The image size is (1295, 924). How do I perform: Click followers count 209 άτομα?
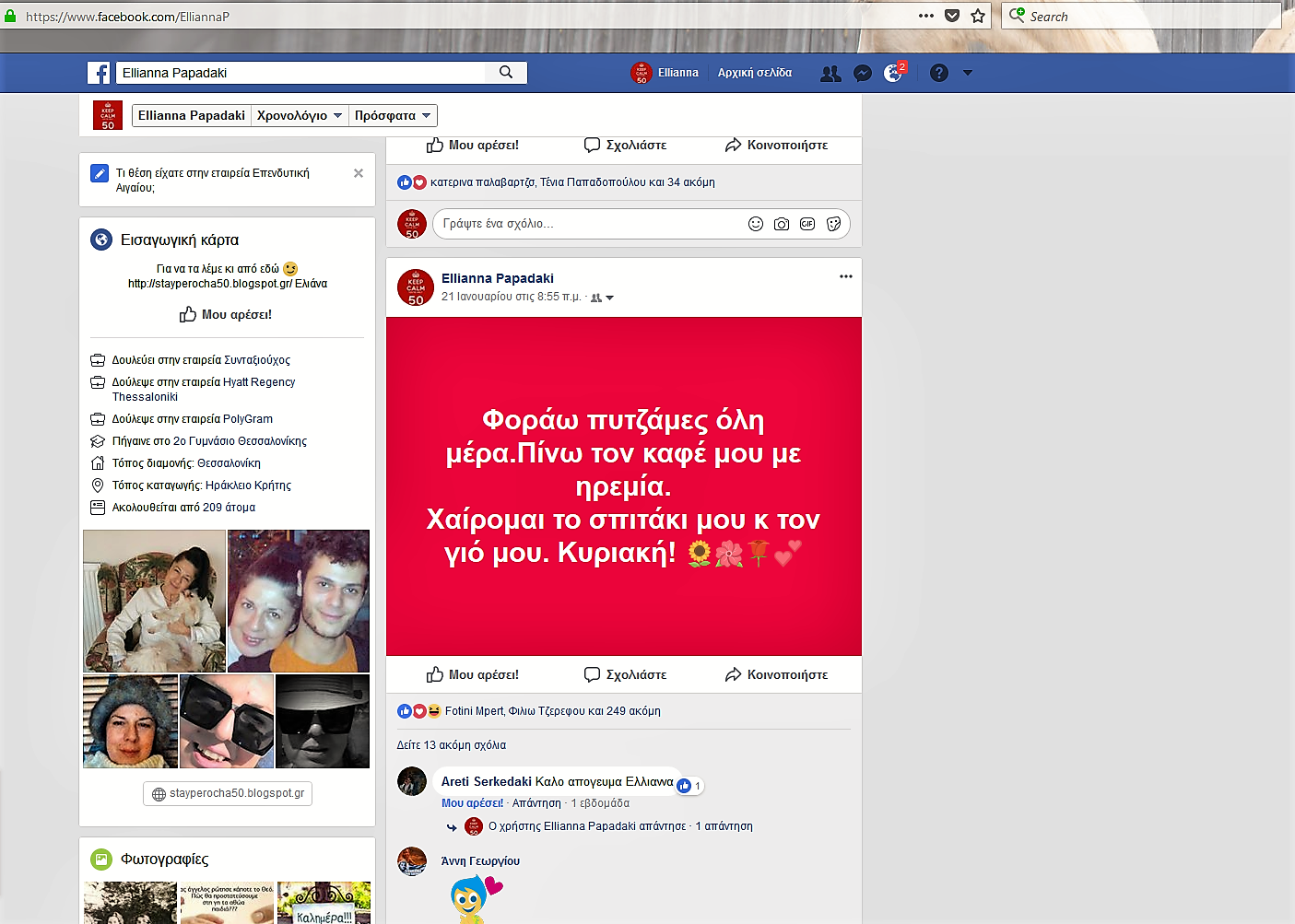(x=229, y=508)
